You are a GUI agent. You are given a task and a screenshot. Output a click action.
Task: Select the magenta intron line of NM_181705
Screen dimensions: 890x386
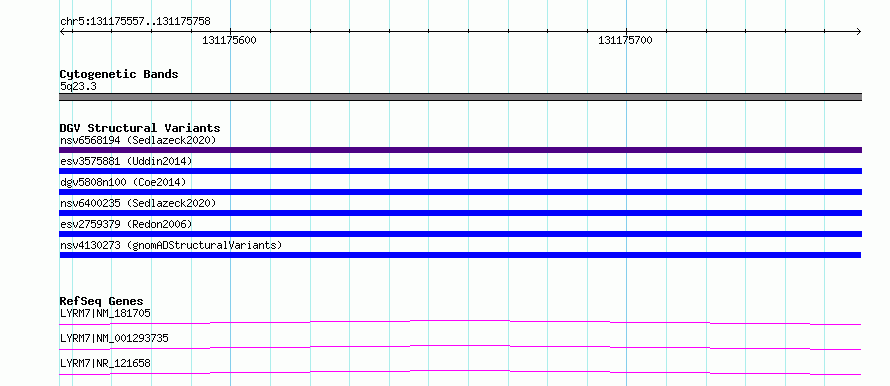(x=461, y=322)
